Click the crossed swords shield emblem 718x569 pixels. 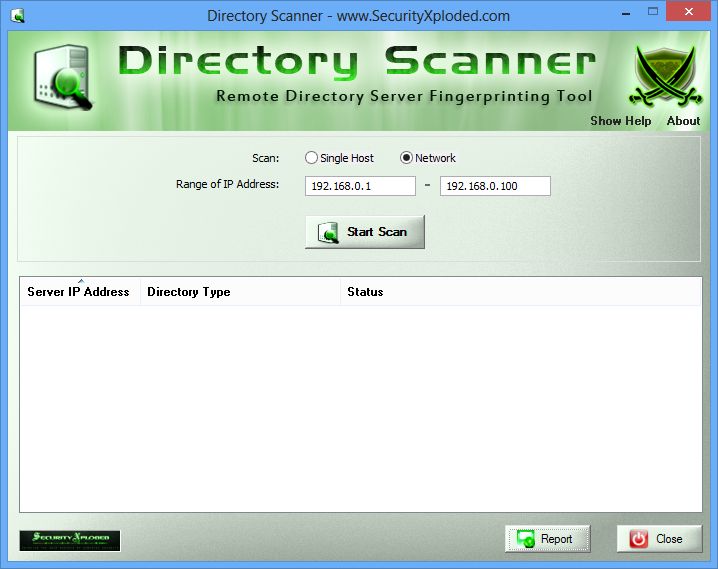click(x=666, y=76)
